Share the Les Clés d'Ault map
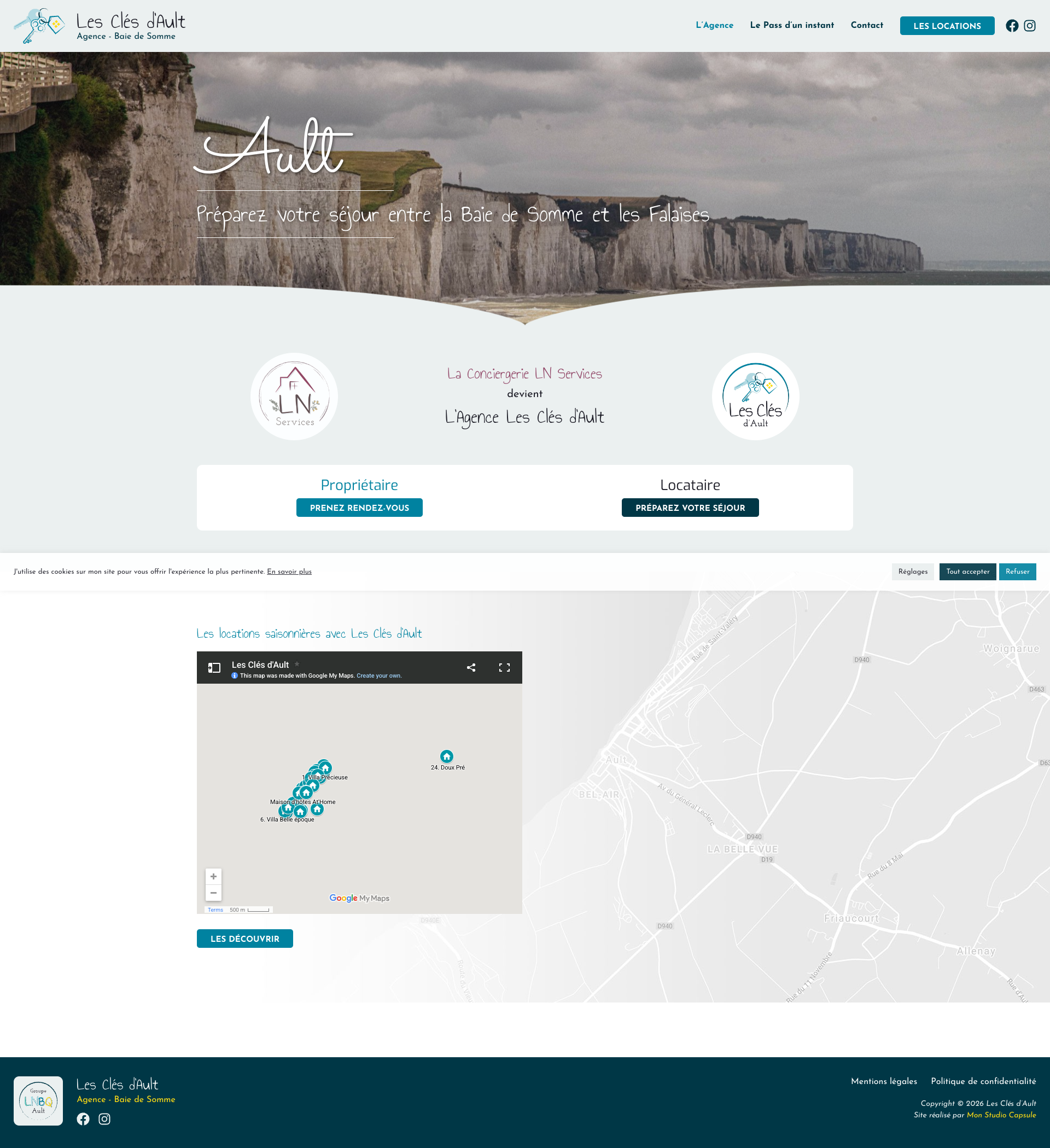The height and width of the screenshot is (1148, 1050). [471, 667]
